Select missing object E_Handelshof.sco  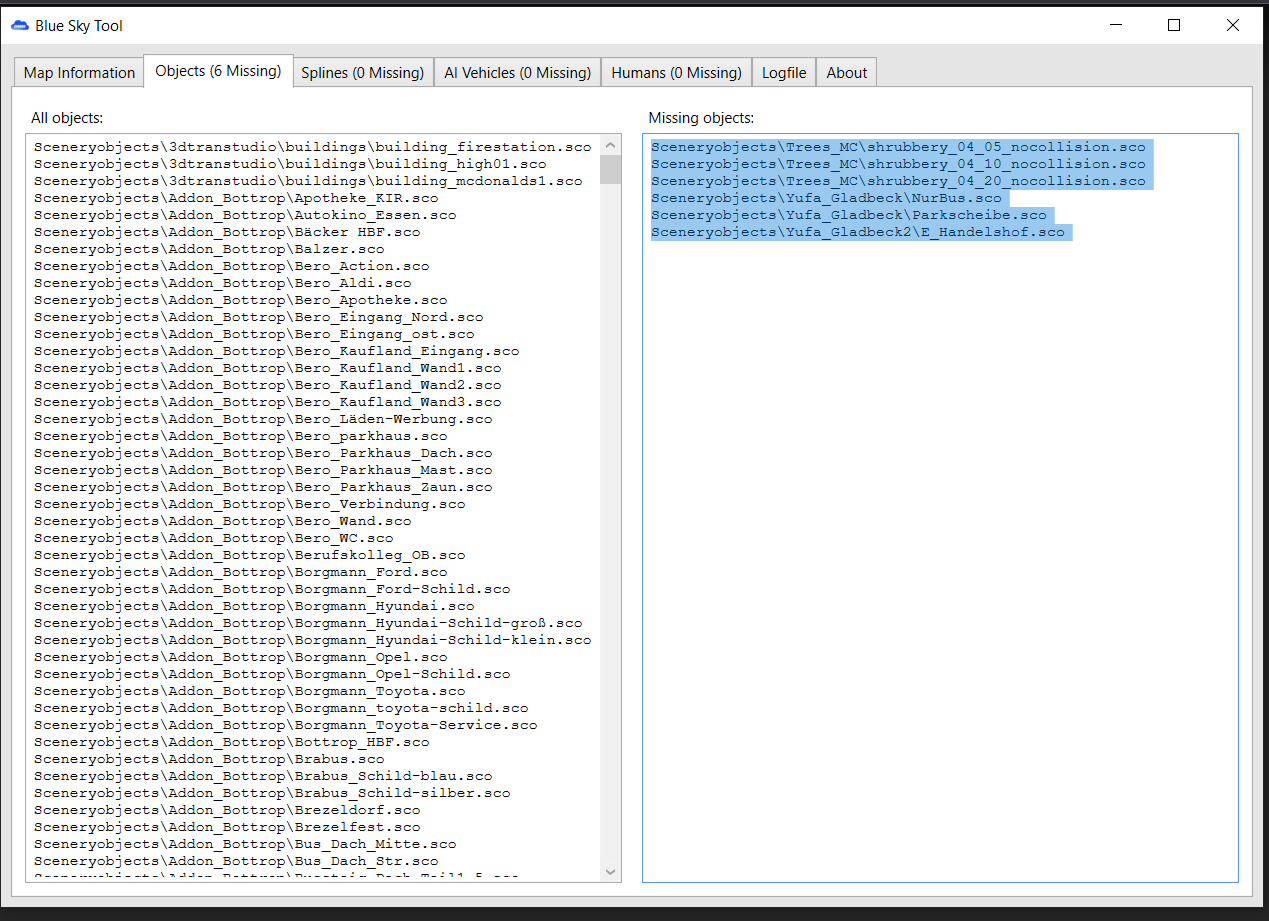pyautogui.click(x=858, y=232)
